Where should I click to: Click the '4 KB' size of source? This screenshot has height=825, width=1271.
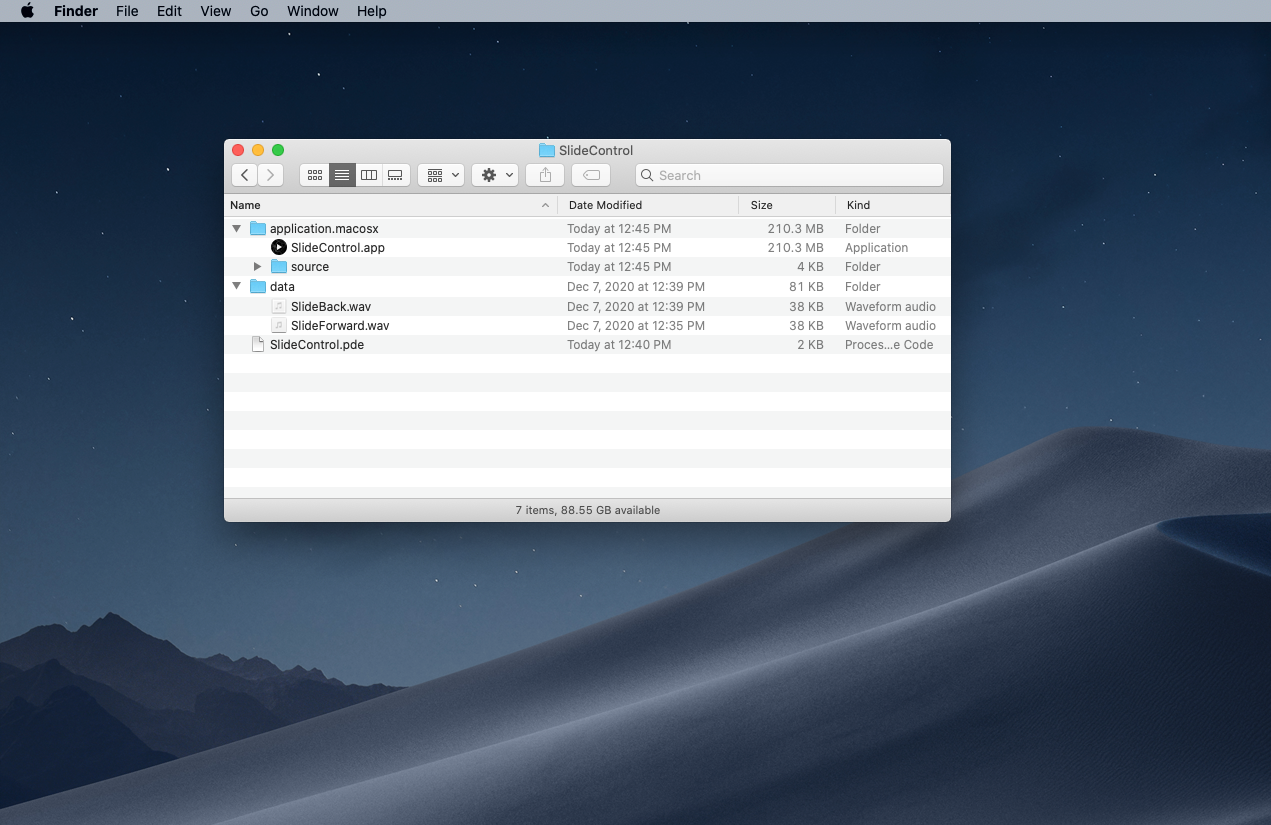tap(810, 267)
